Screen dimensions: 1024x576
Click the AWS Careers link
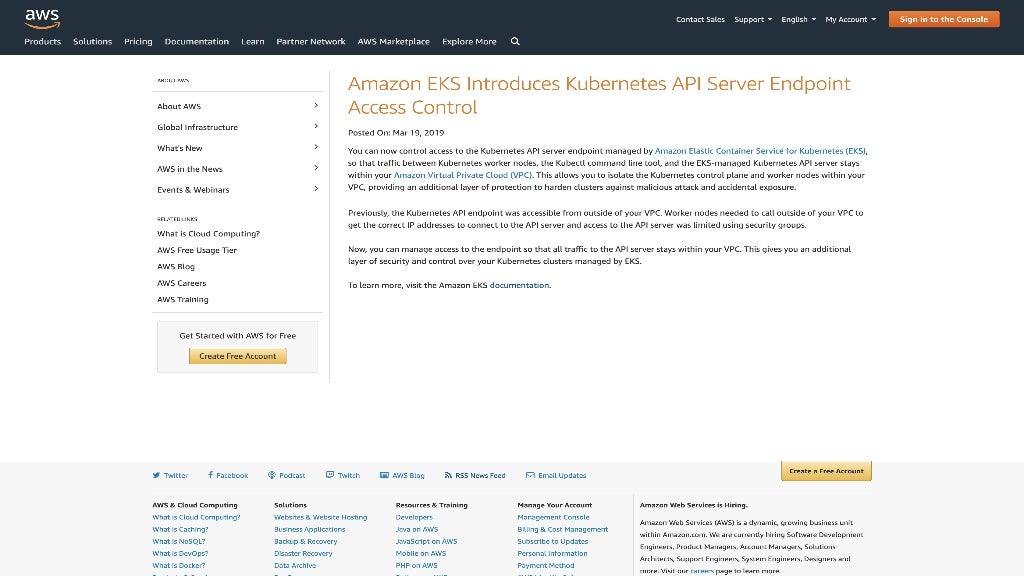(x=182, y=283)
